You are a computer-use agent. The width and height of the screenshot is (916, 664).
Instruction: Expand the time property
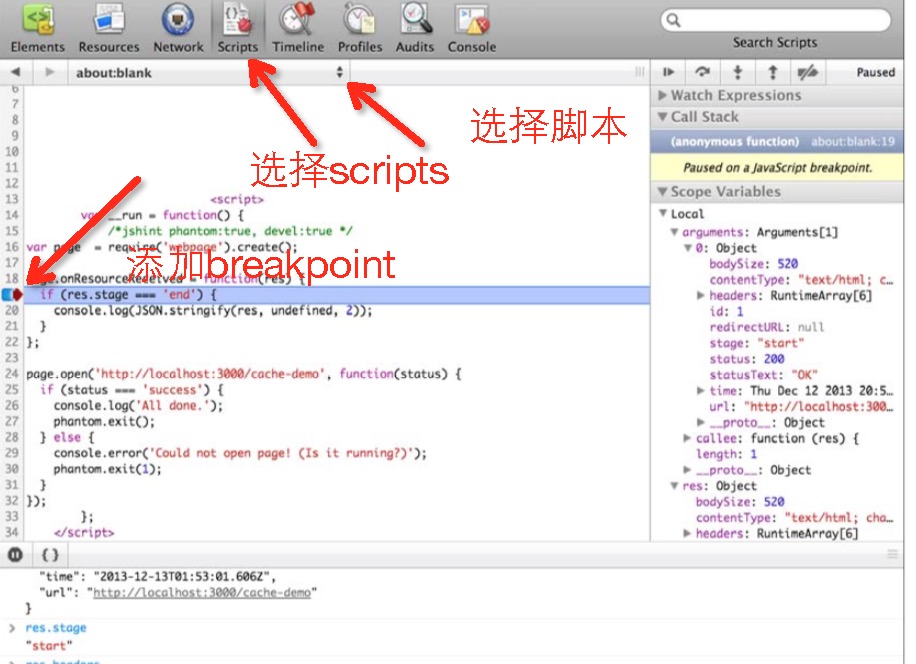point(701,391)
